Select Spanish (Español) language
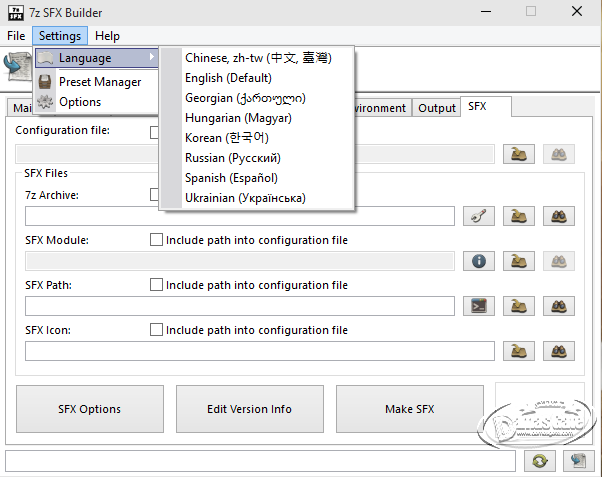The height and width of the screenshot is (477, 602). (231, 178)
